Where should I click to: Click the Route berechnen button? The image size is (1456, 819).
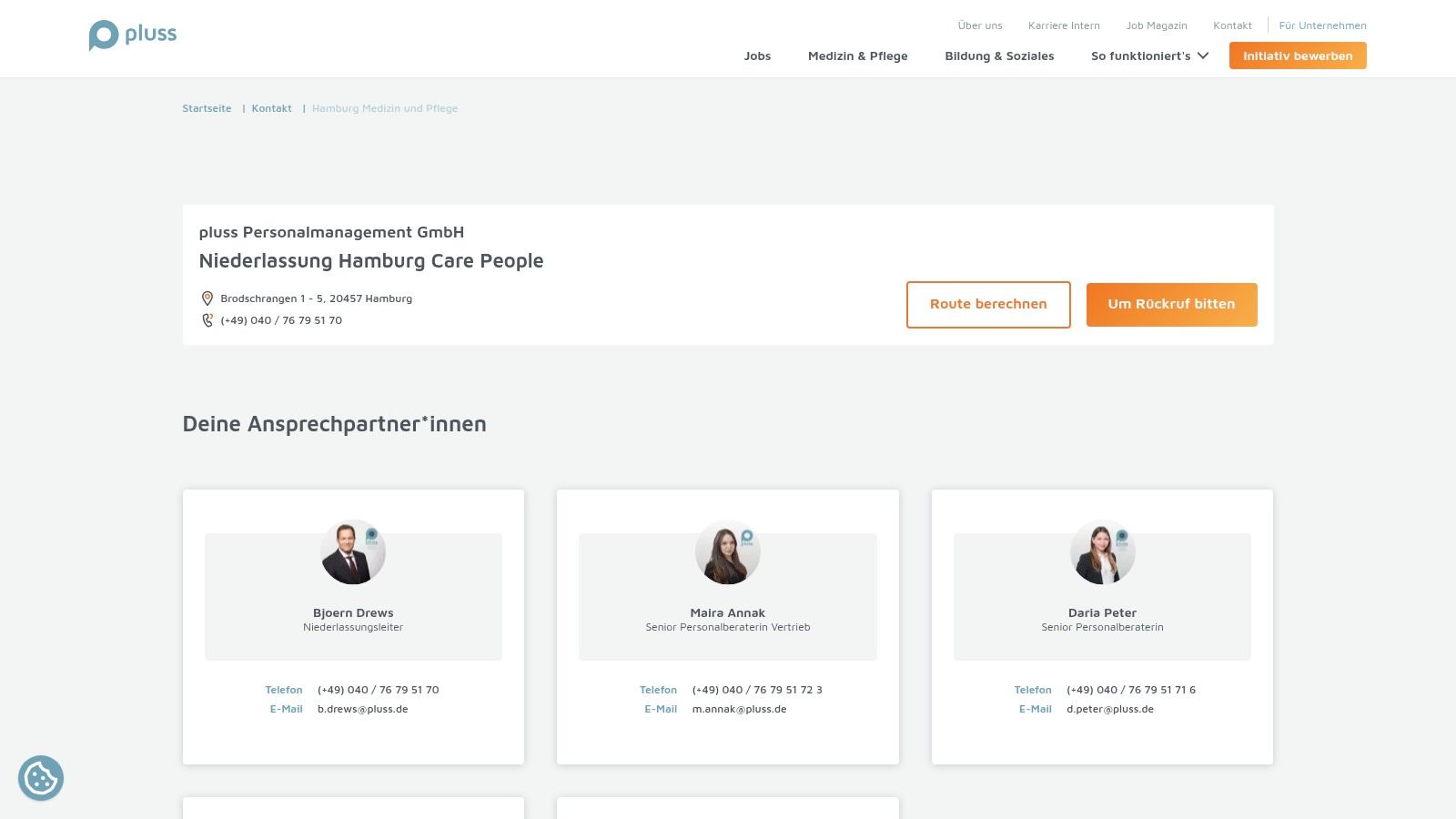[x=988, y=304]
